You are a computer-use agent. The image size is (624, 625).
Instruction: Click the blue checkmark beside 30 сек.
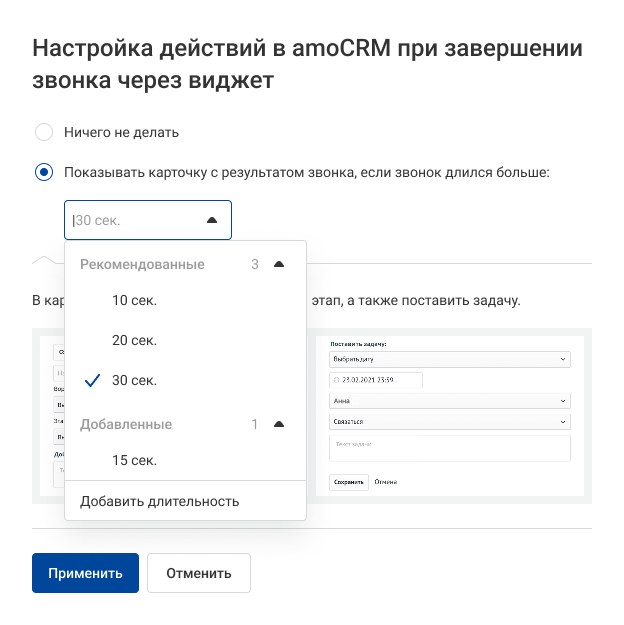pos(93,381)
